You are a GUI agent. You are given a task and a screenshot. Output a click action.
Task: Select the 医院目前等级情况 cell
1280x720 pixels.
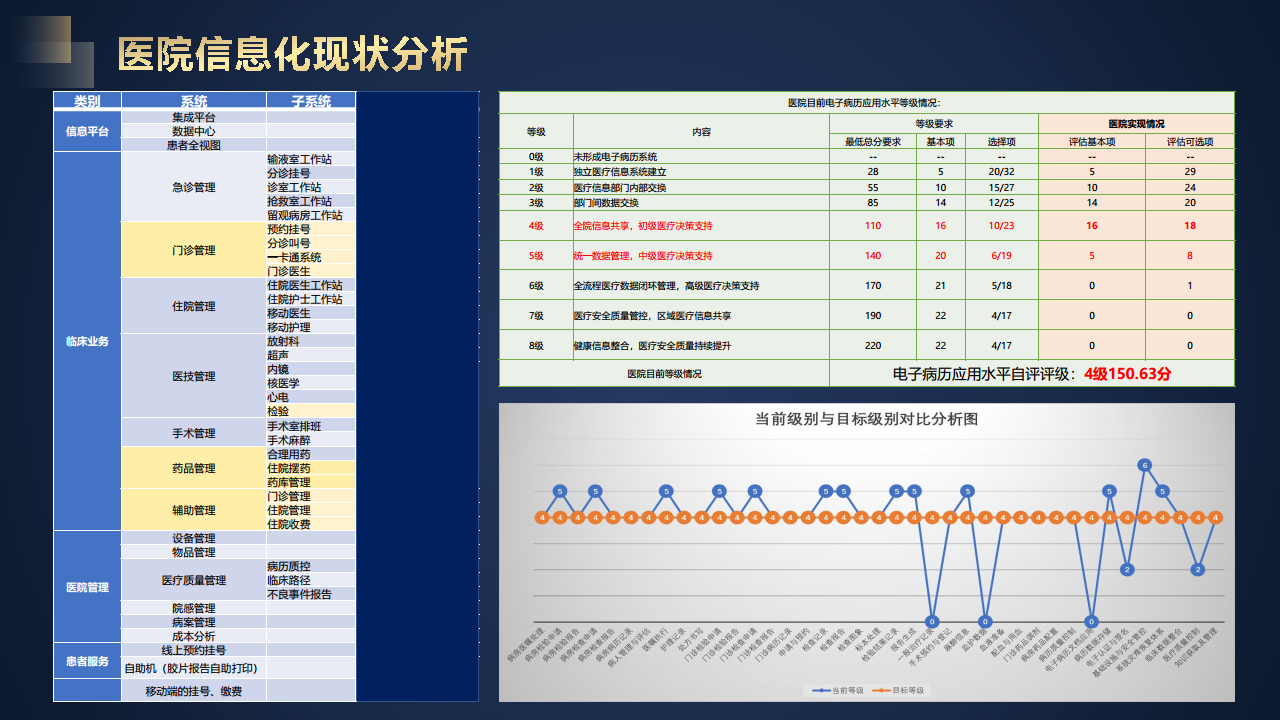[x=664, y=373]
